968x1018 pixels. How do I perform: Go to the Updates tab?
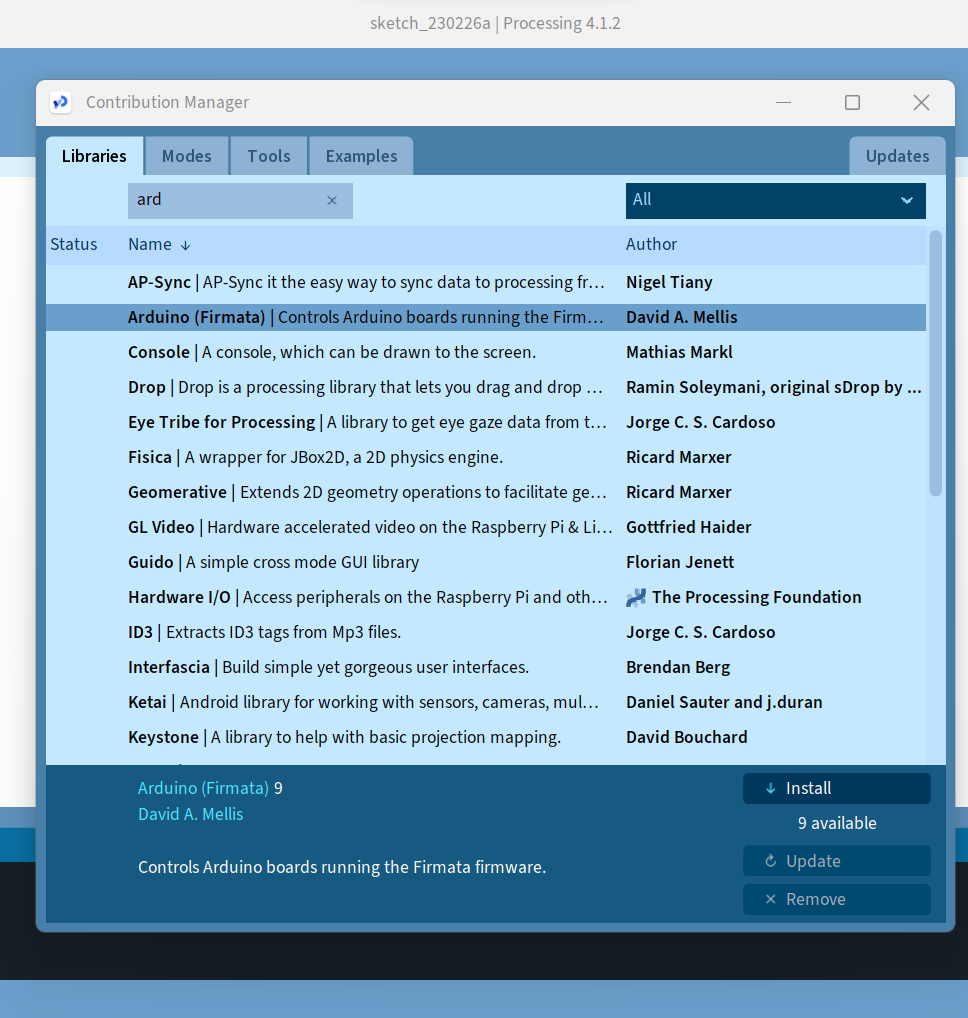click(897, 156)
